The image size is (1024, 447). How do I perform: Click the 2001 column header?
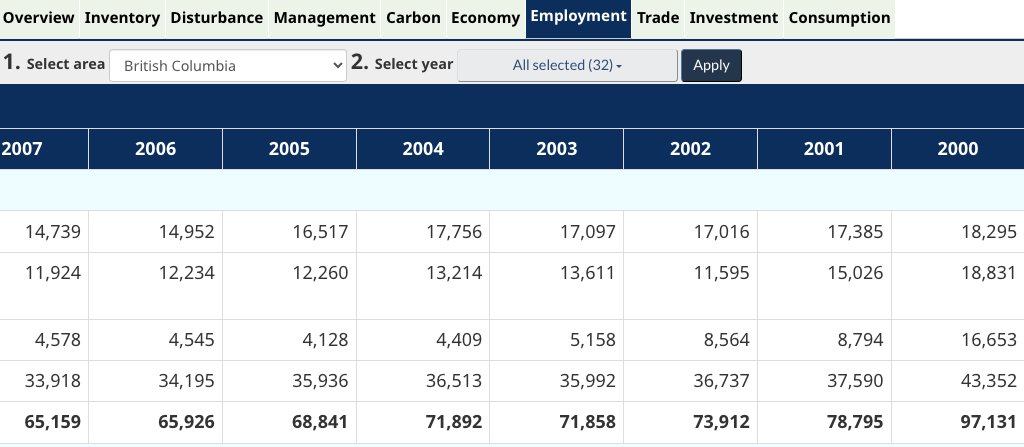pyautogui.click(x=824, y=148)
